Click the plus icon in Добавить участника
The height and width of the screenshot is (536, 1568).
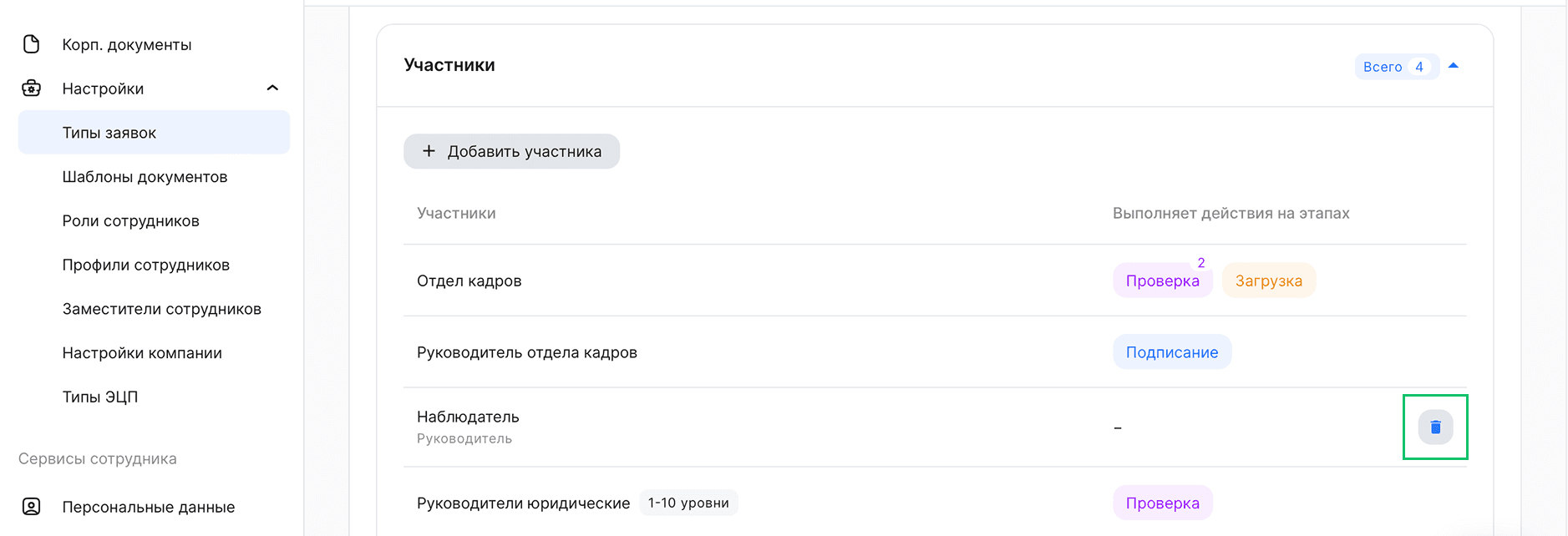[x=429, y=151]
